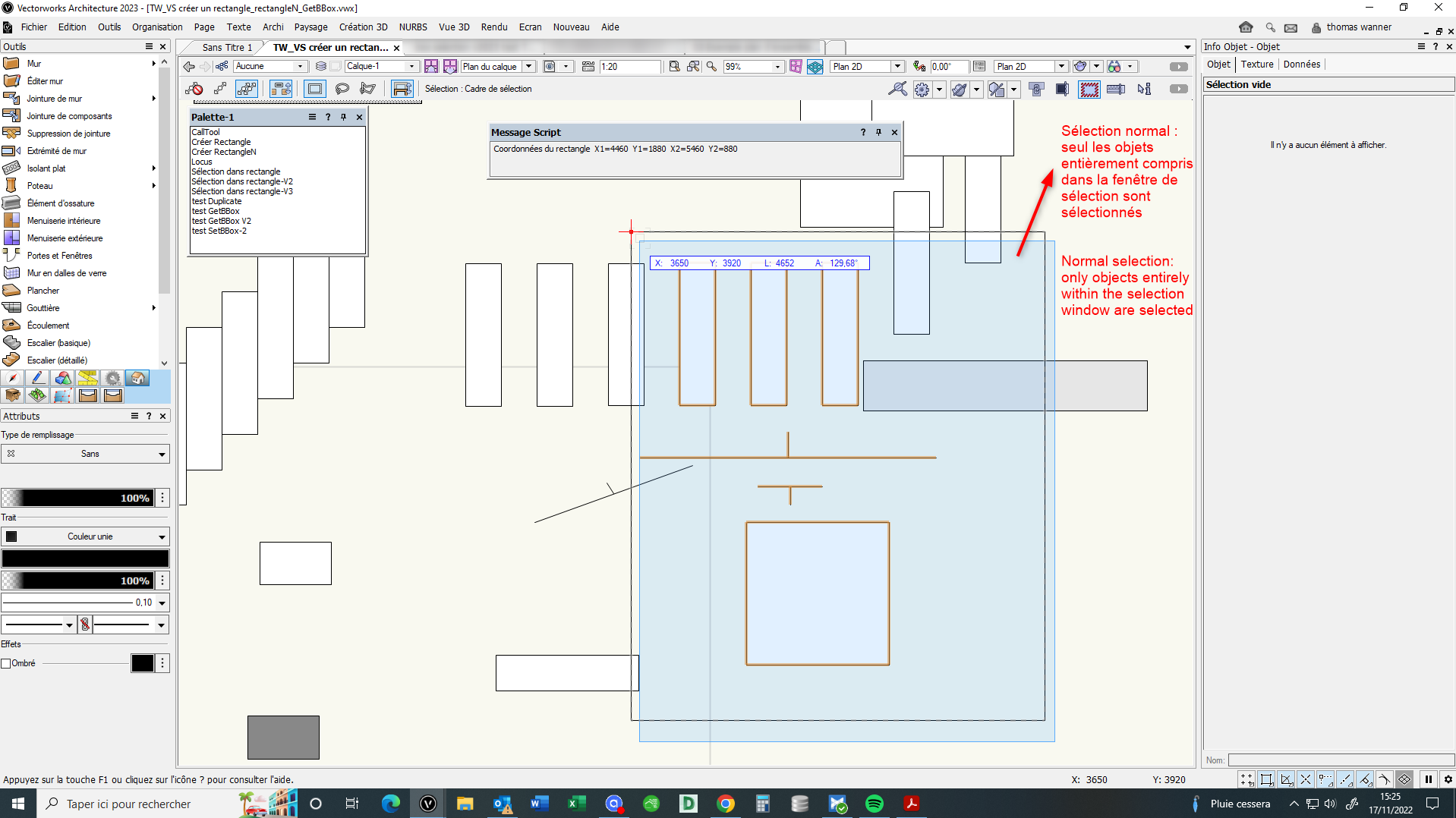Open the 0,10 line thickness dropdown
Viewport: 1456px width, 818px height.
click(85, 602)
